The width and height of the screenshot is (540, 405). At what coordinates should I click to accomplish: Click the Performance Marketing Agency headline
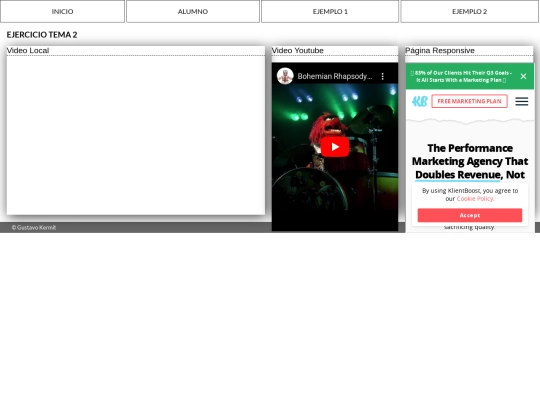click(x=470, y=161)
